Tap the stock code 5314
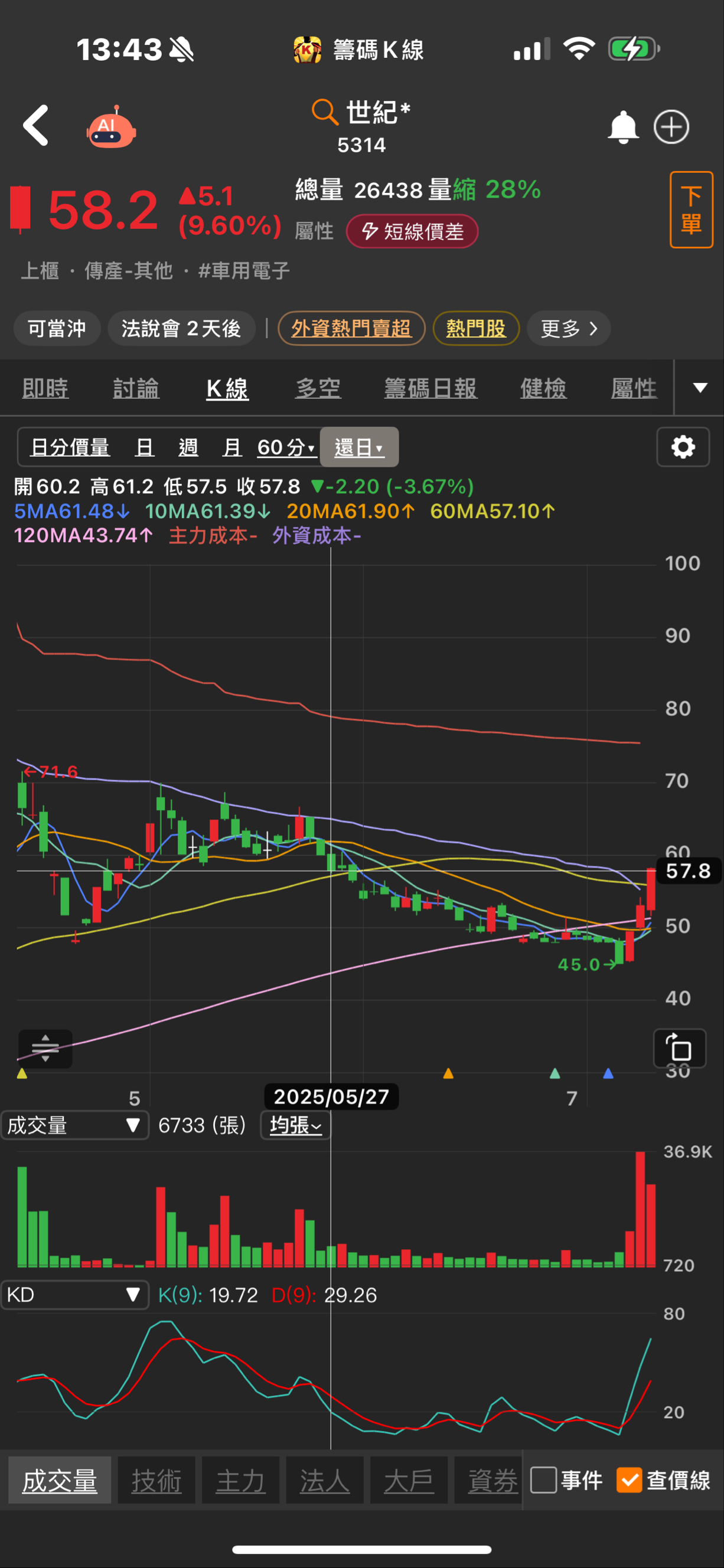724x1568 pixels. tap(361, 145)
